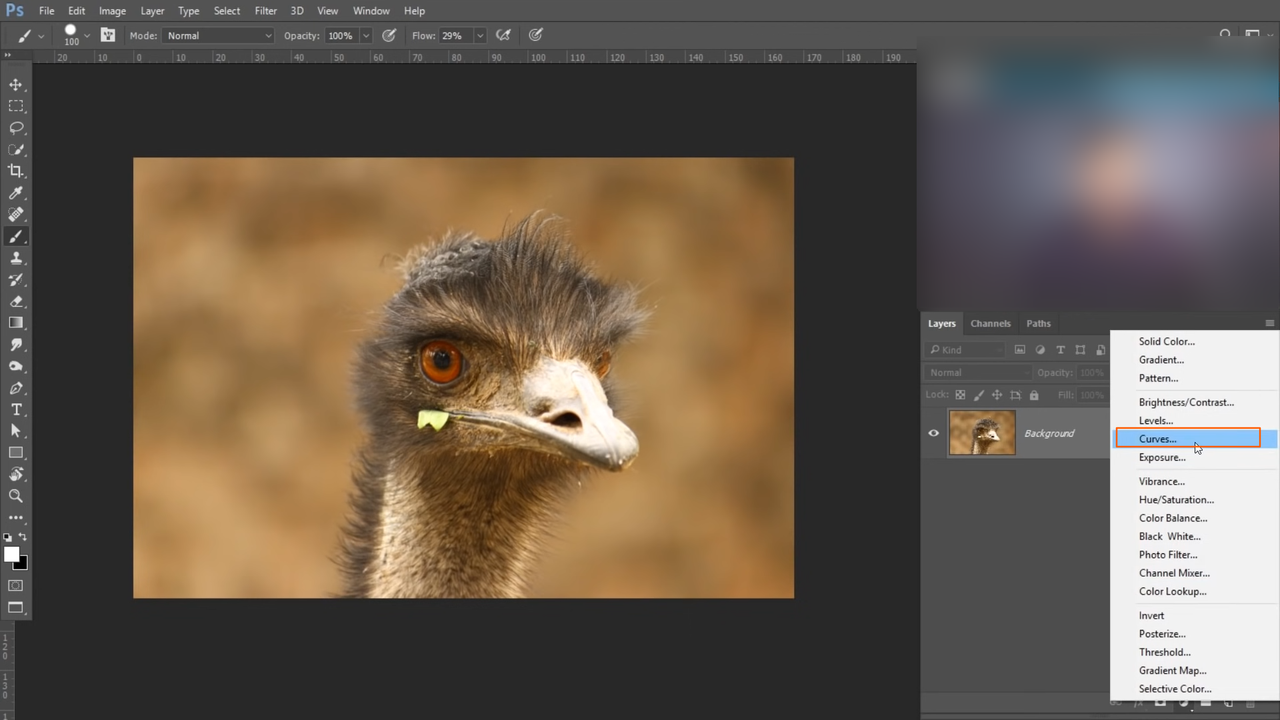
Task: Open the Filter menu
Action: 265,10
